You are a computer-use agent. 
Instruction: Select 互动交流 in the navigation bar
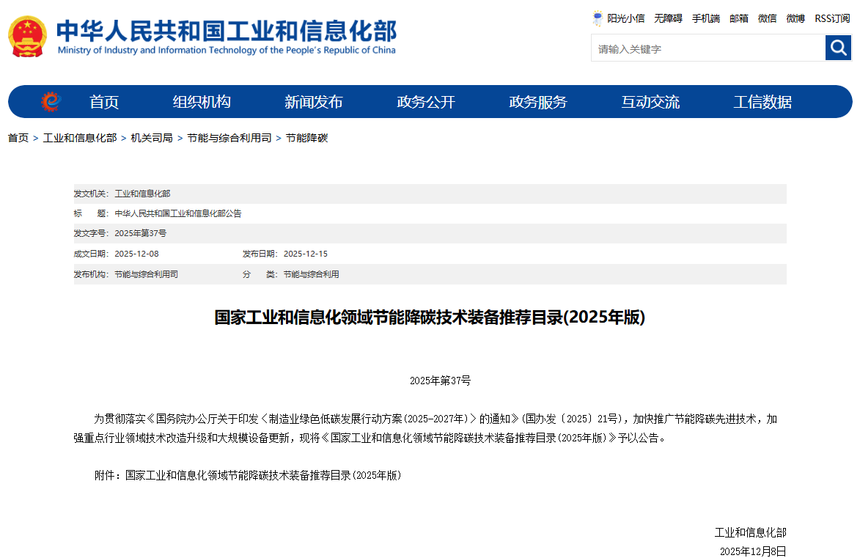click(650, 102)
